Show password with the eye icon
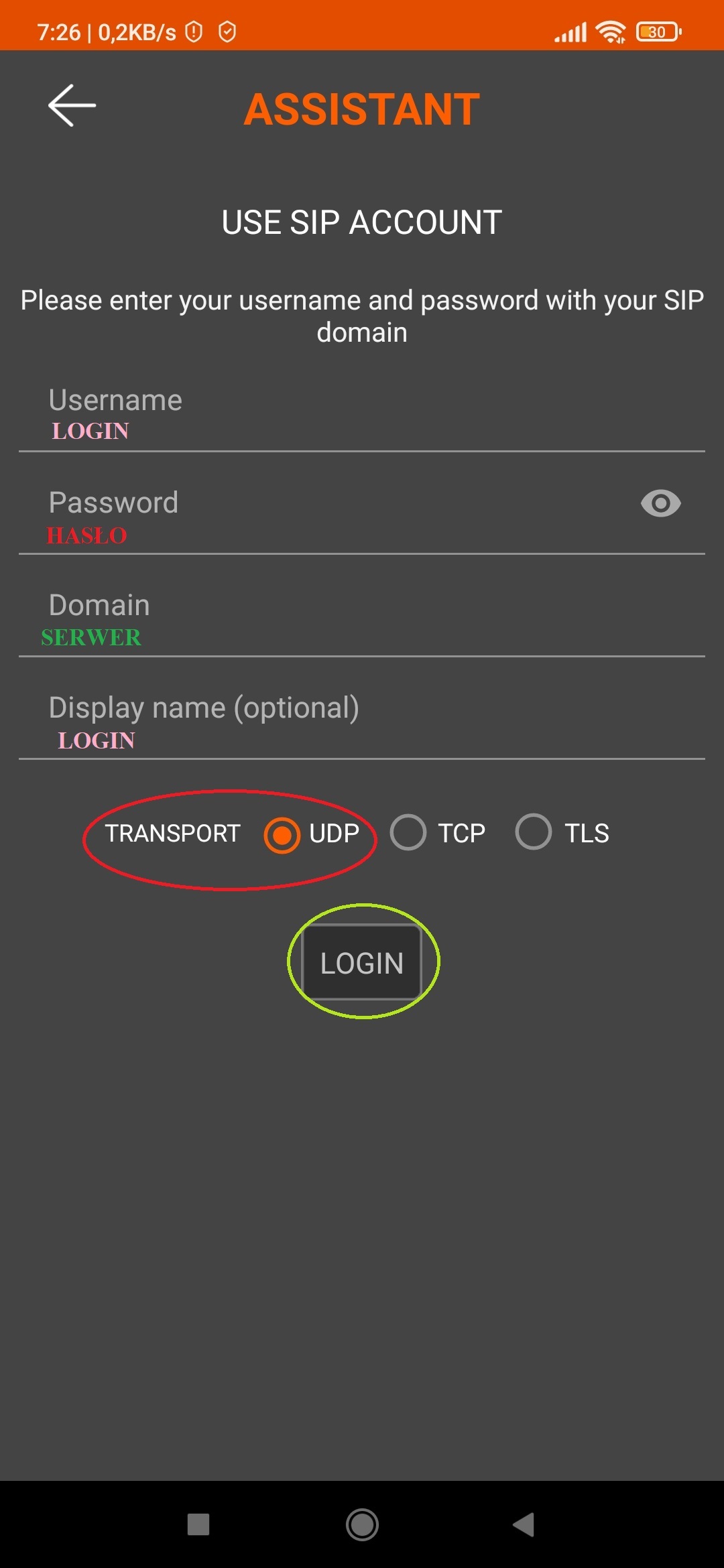The height and width of the screenshot is (1568, 724). pyautogui.click(x=660, y=503)
